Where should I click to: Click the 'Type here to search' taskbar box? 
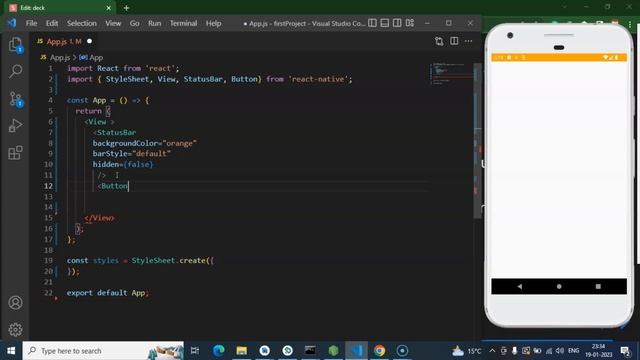(x=103, y=351)
